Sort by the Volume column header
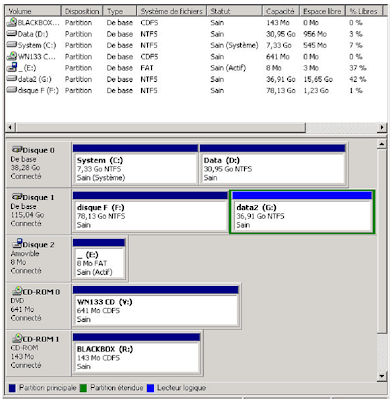 pyautogui.click(x=33, y=11)
